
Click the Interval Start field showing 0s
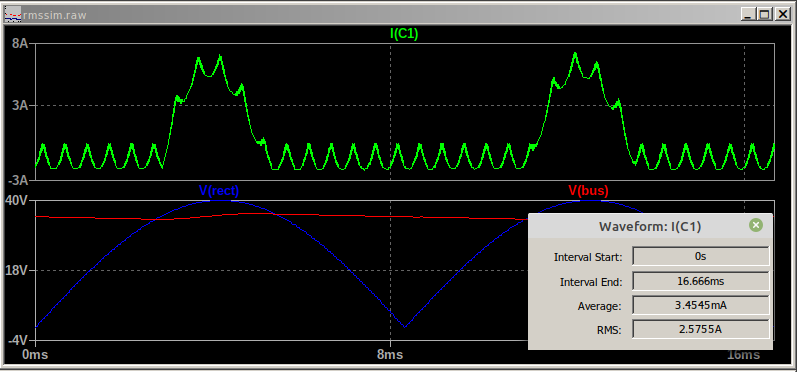click(700, 257)
